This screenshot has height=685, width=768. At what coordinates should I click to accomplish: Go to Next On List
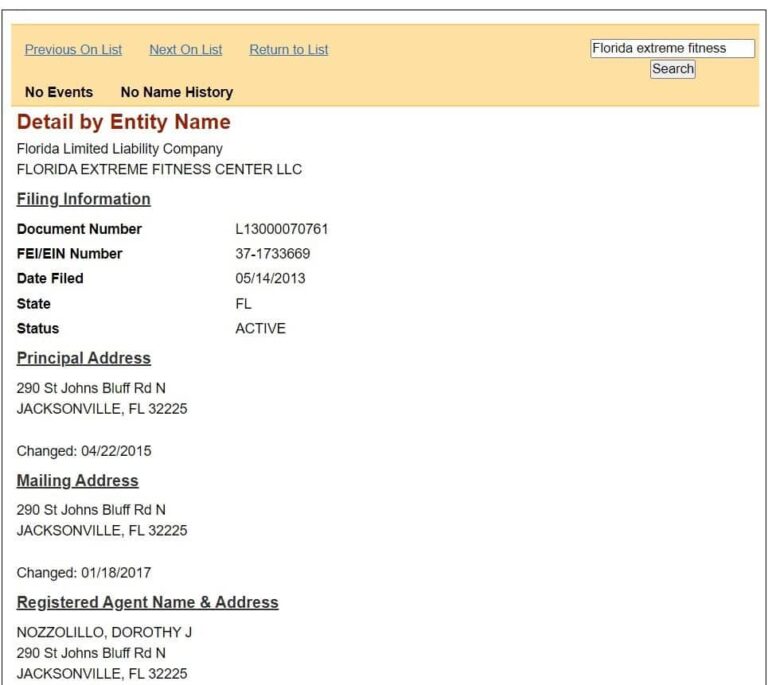185,50
